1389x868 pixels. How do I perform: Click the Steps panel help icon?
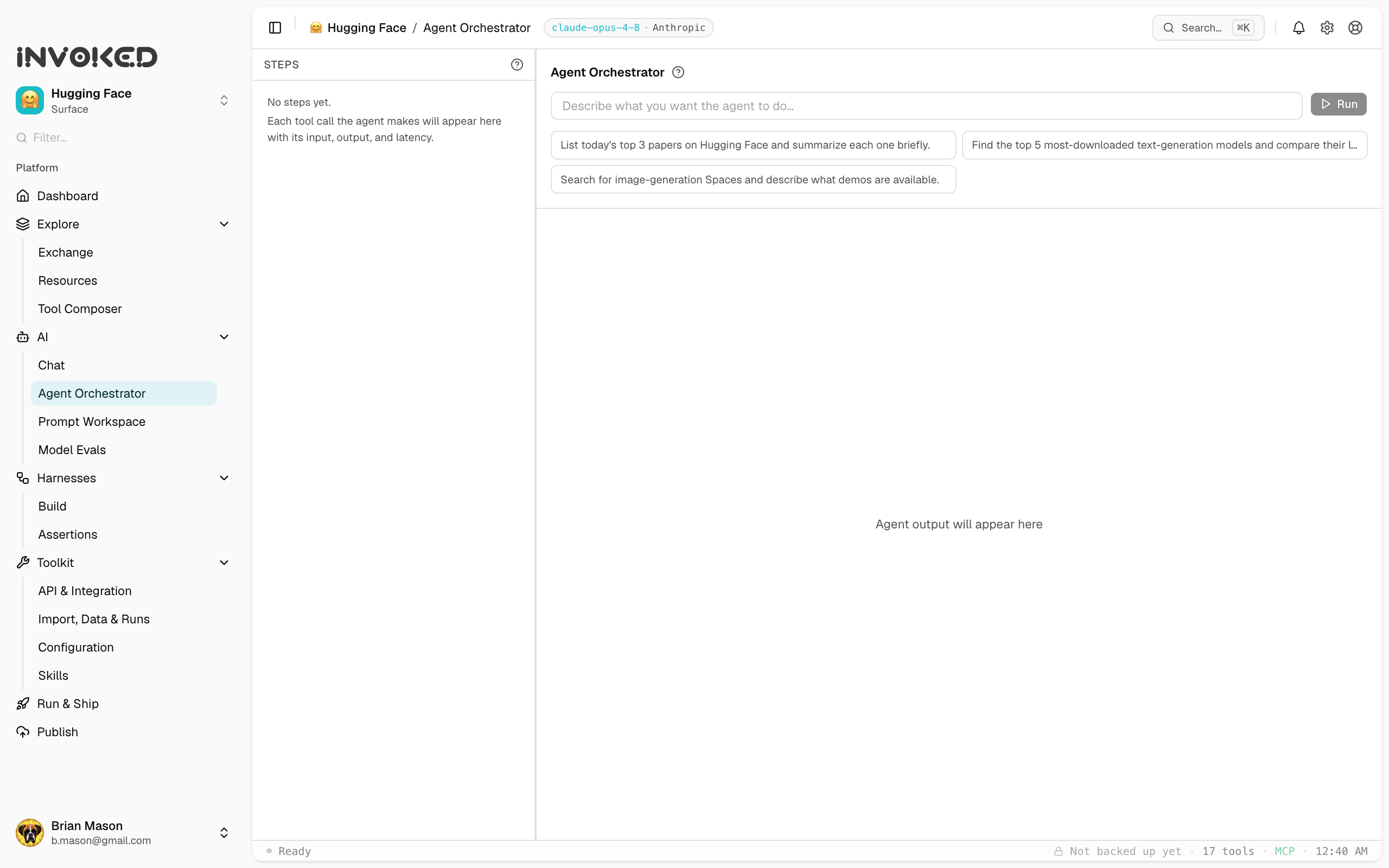coord(517,65)
